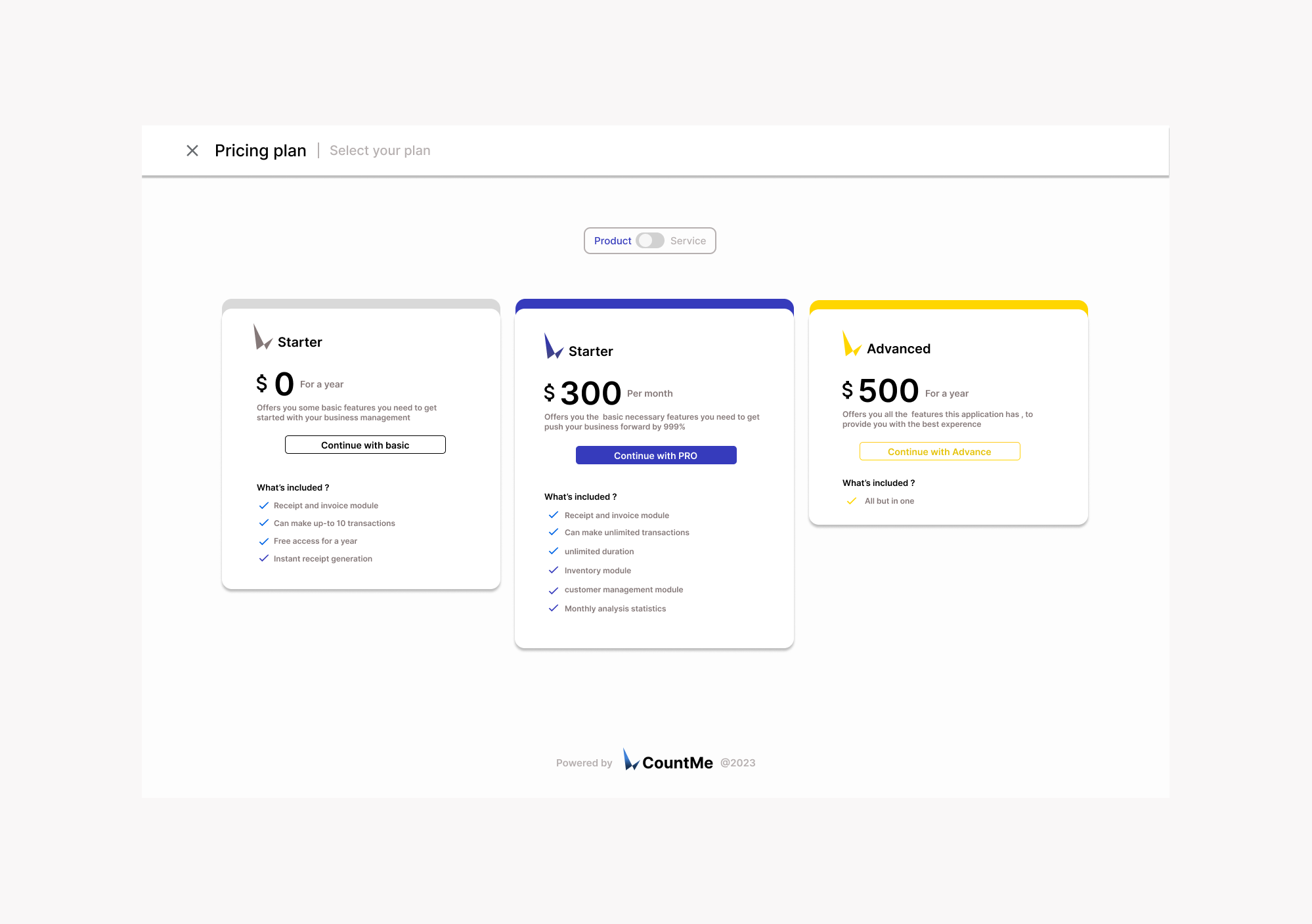Toggle the Product/Service switch
The width and height of the screenshot is (1312, 924).
[649, 241]
